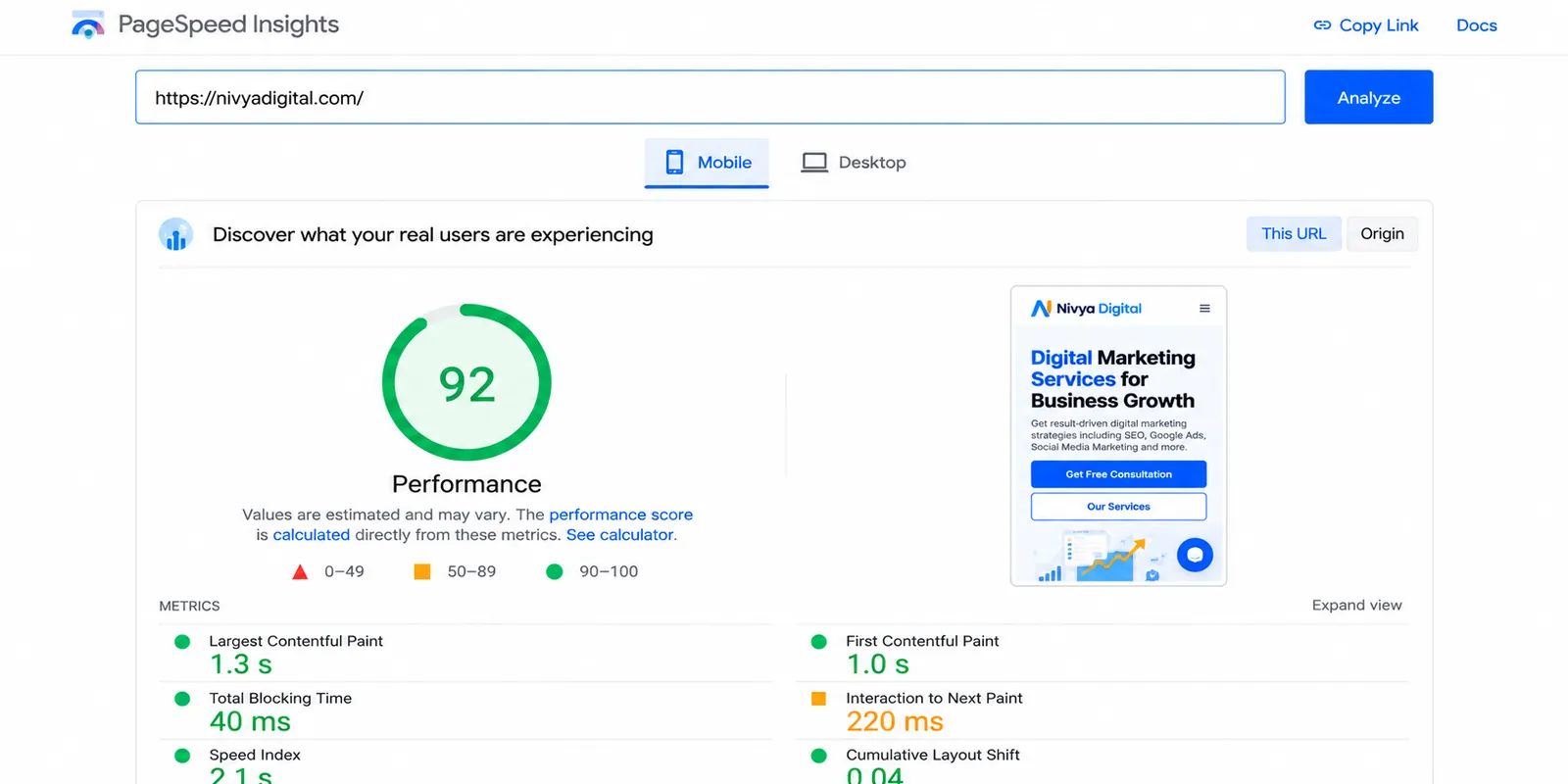Click the Copy Link chain icon
1568x784 pixels.
pyautogui.click(x=1322, y=25)
